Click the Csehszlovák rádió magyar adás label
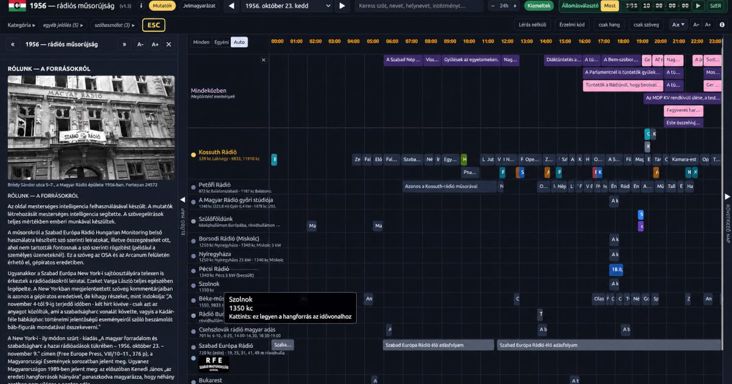Image resolution: width=732 pixels, height=384 pixels. point(237,329)
